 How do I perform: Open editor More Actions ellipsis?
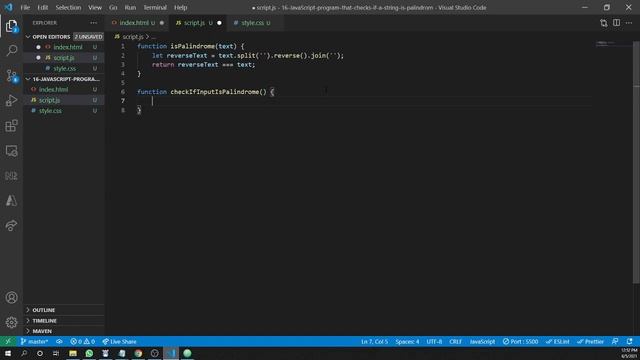tap(629, 23)
